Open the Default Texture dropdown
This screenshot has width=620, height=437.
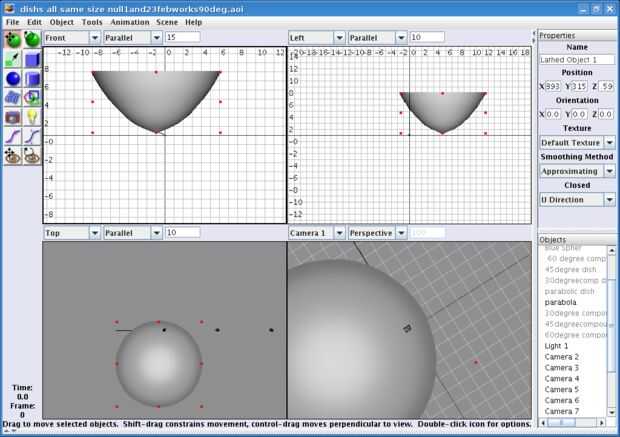click(577, 142)
